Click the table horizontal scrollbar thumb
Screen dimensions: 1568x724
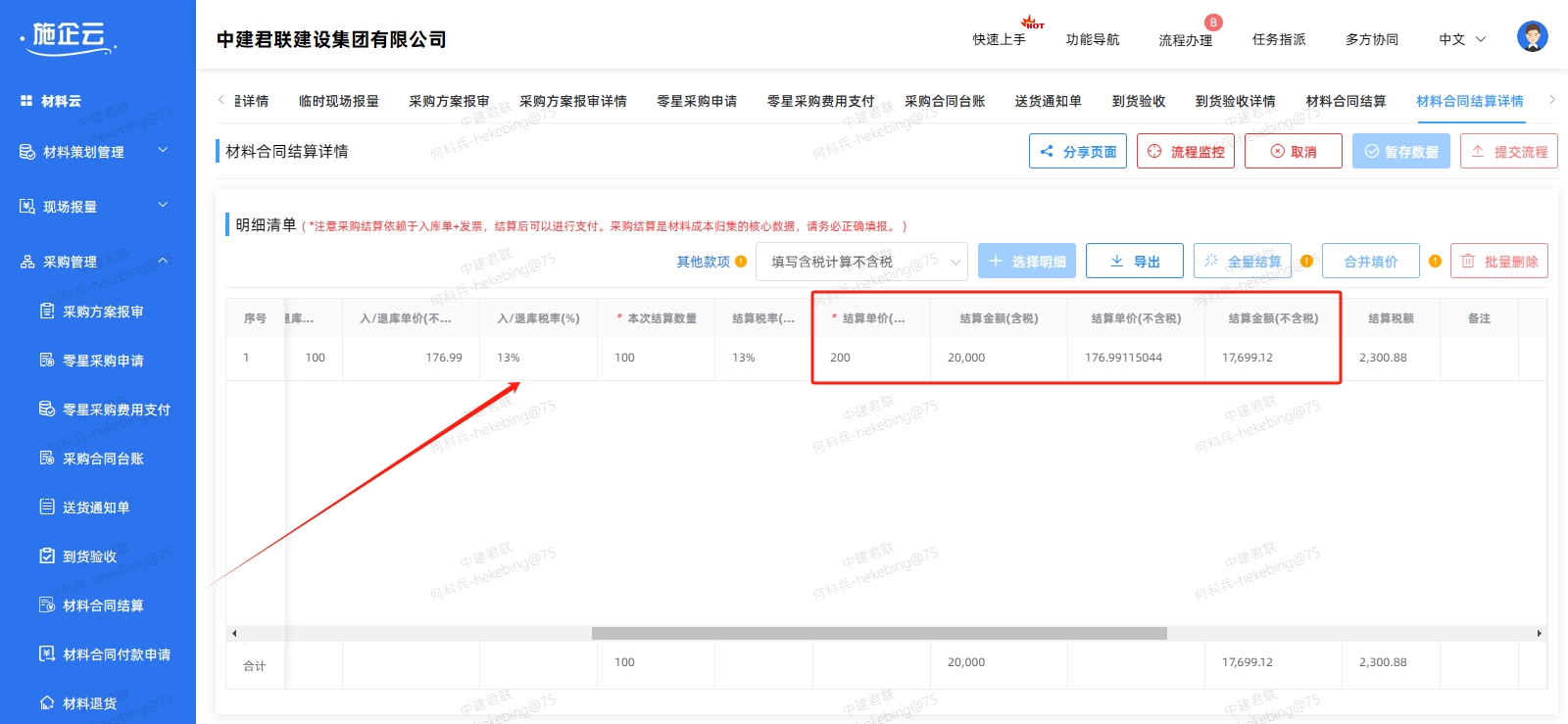pos(879,634)
